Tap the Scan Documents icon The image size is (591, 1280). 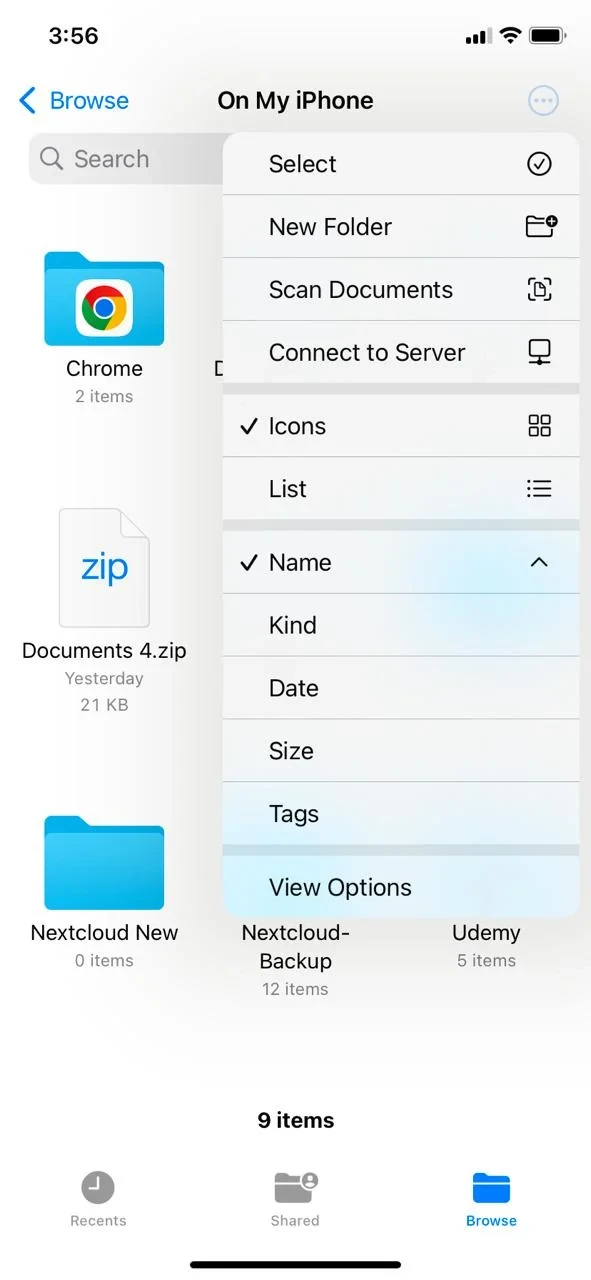coord(539,290)
